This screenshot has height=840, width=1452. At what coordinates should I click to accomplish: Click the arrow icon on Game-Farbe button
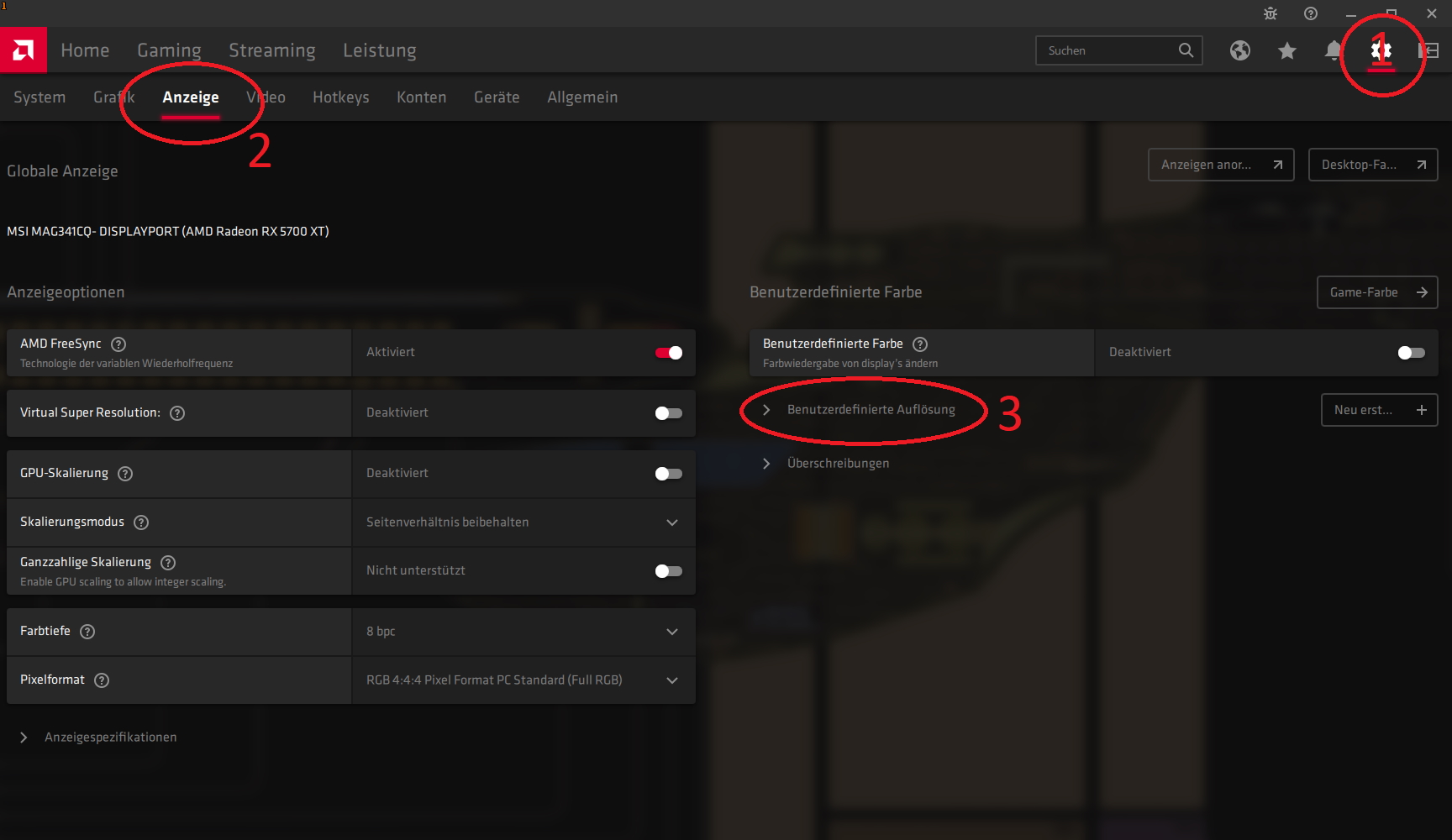pos(1422,292)
